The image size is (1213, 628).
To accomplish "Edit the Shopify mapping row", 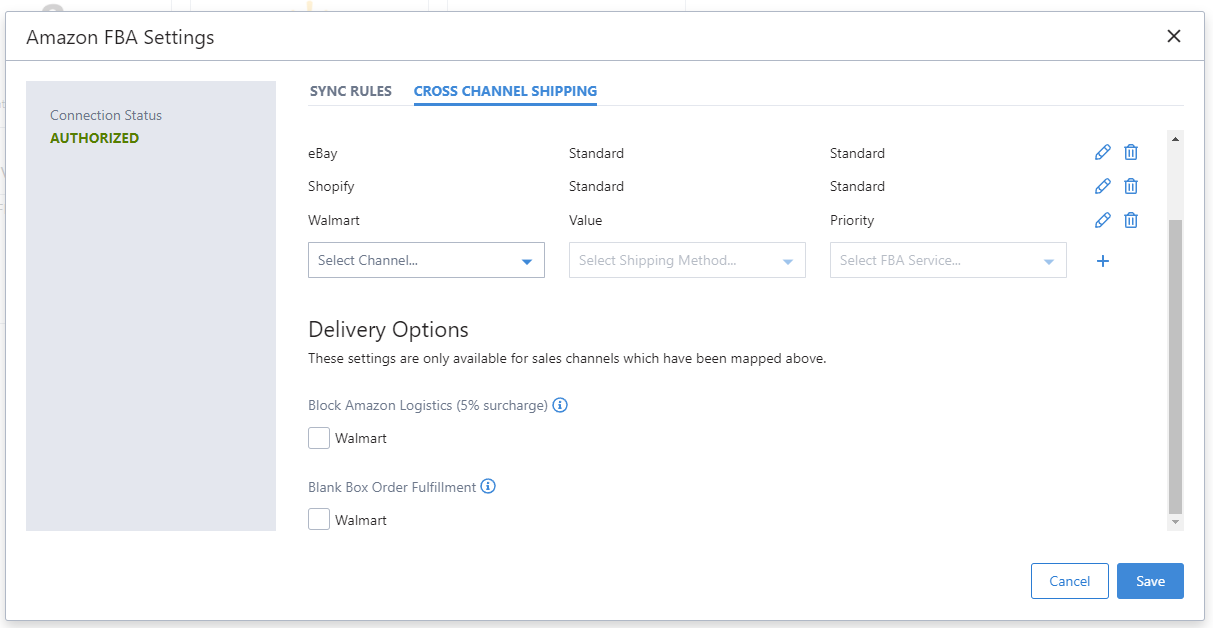I will click(1103, 186).
